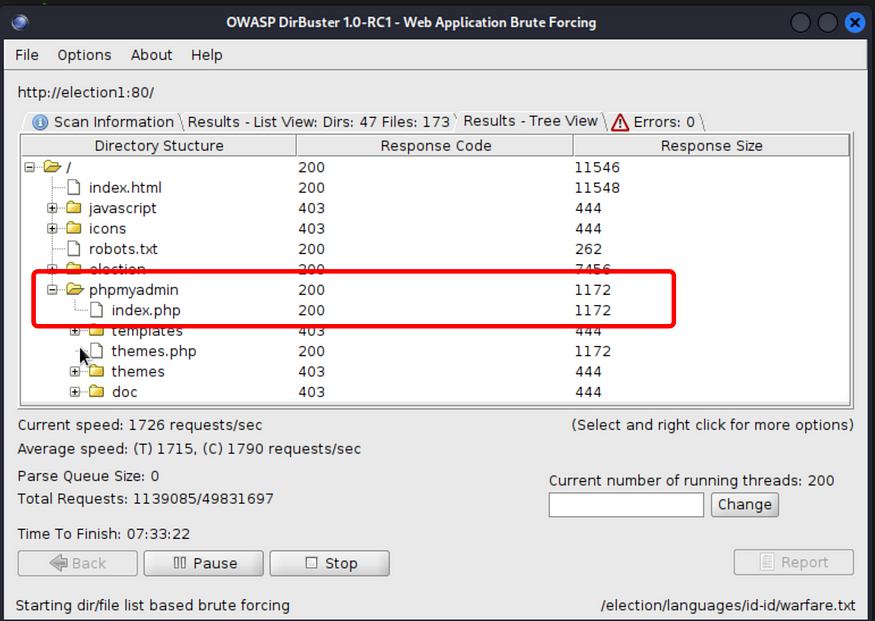This screenshot has height=621, width=875.
Task: Expand the themes folder node
Action: point(74,371)
